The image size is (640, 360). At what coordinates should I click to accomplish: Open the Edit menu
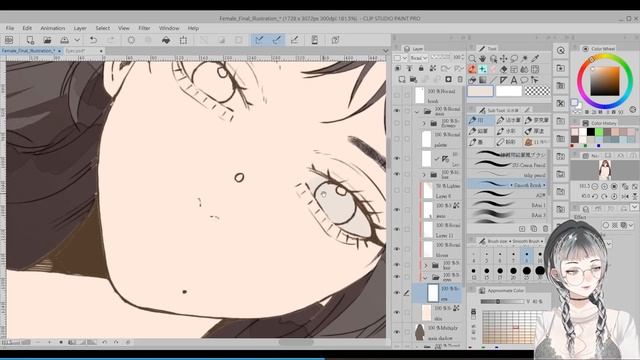pyautogui.click(x=27, y=28)
